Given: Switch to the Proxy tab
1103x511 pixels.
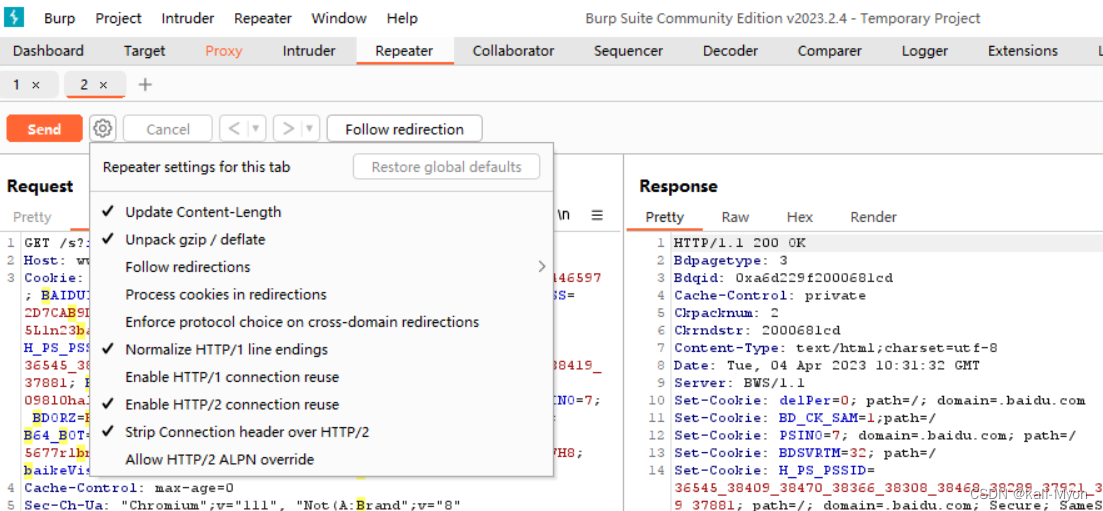Looking at the screenshot, I should pyautogui.click(x=224, y=51).
